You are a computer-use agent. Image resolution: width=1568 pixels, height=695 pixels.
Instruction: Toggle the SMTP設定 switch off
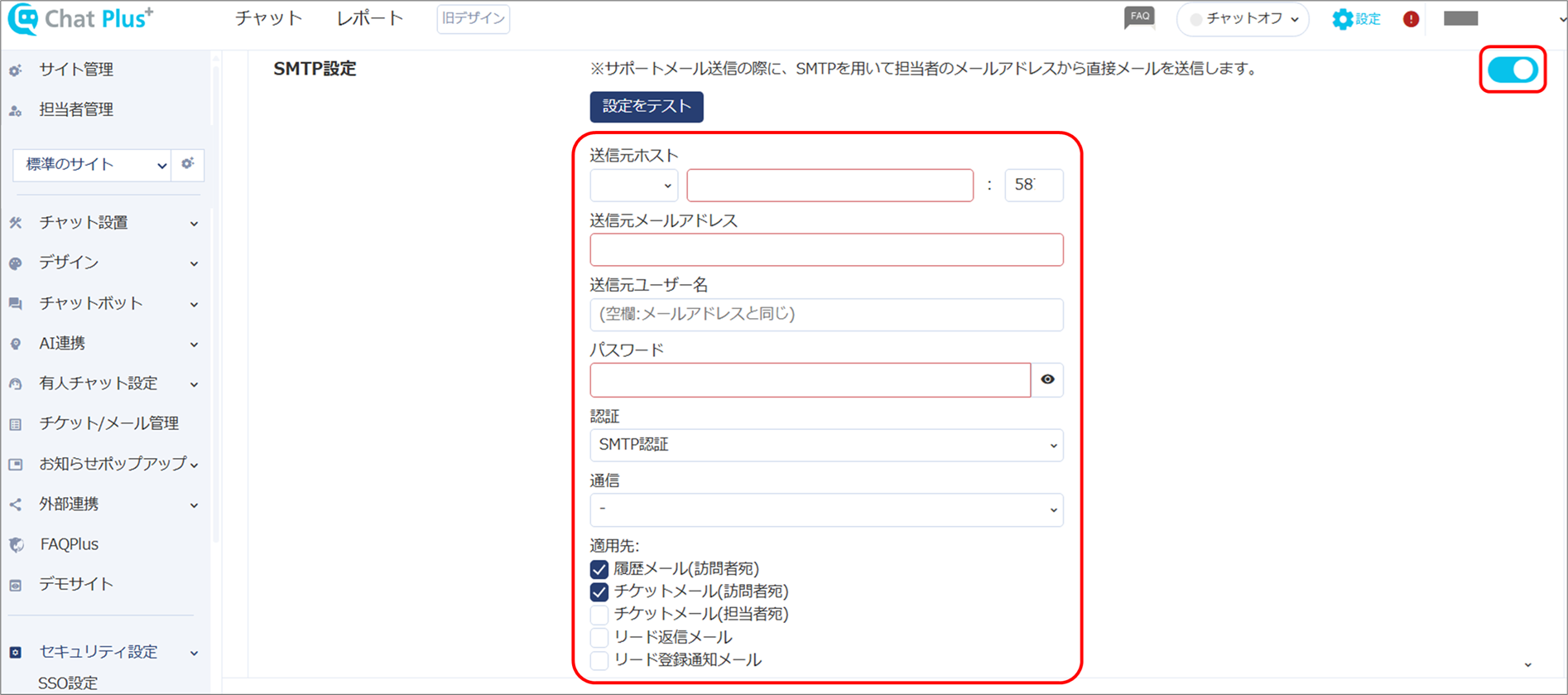[1513, 70]
